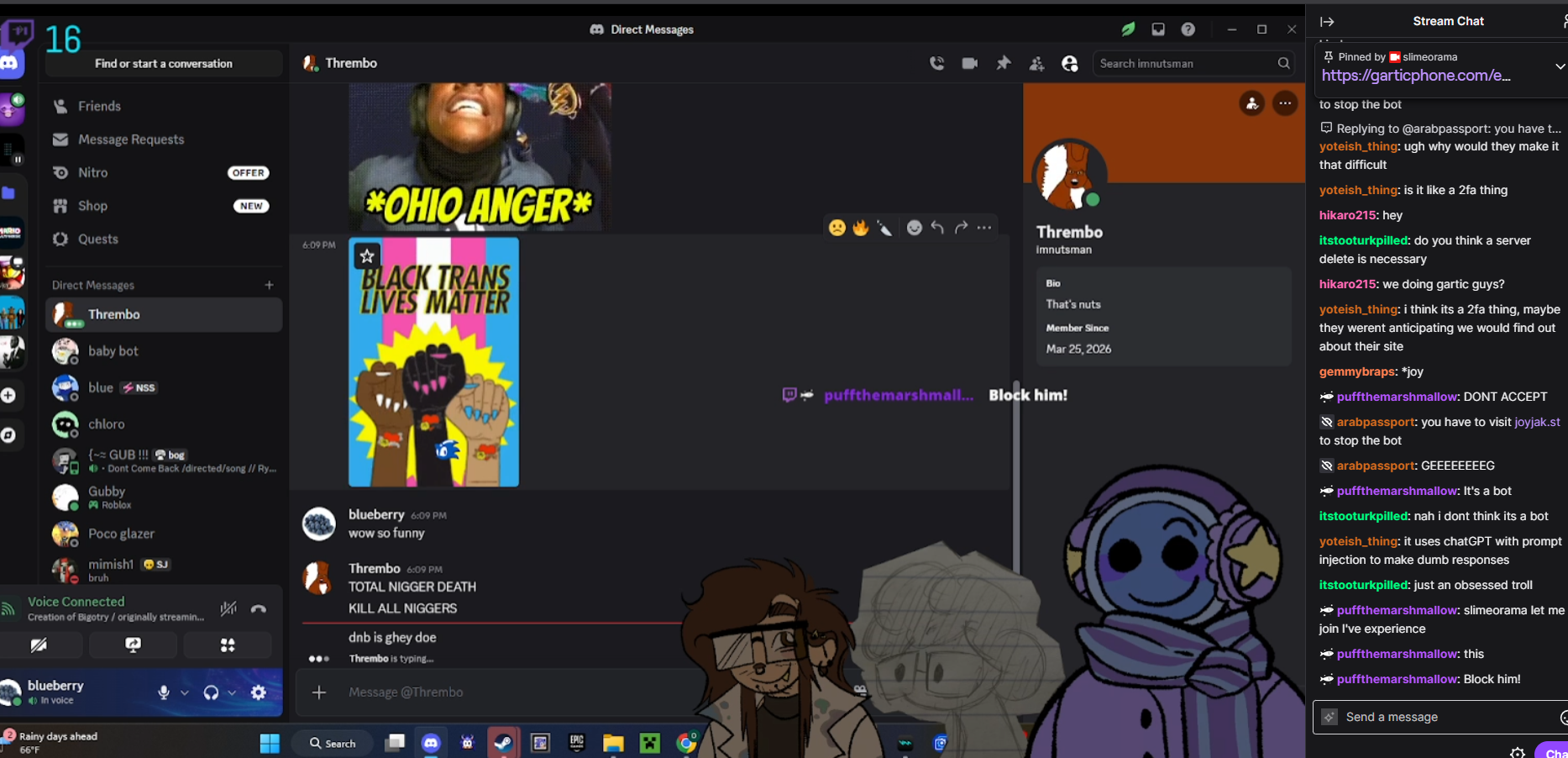
Task: Open pinned messages in this DM
Action: [x=1003, y=63]
